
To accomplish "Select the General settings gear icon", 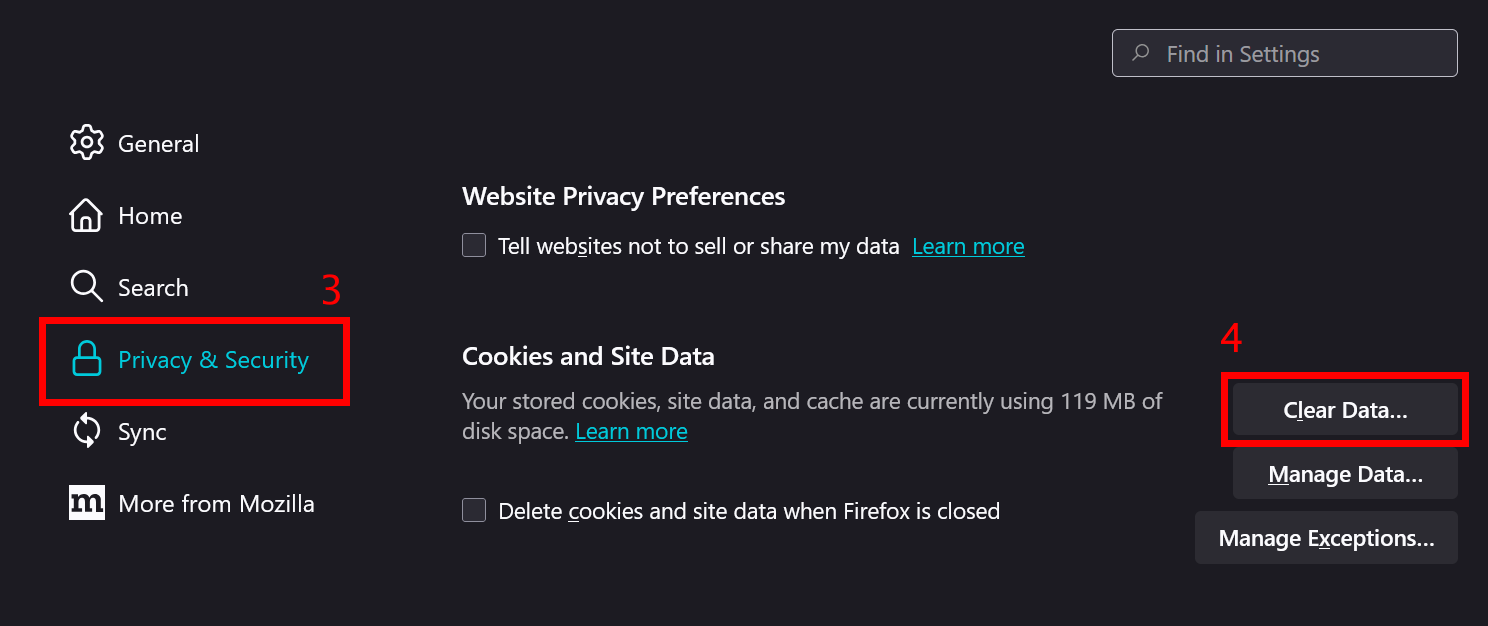I will click(x=87, y=142).
